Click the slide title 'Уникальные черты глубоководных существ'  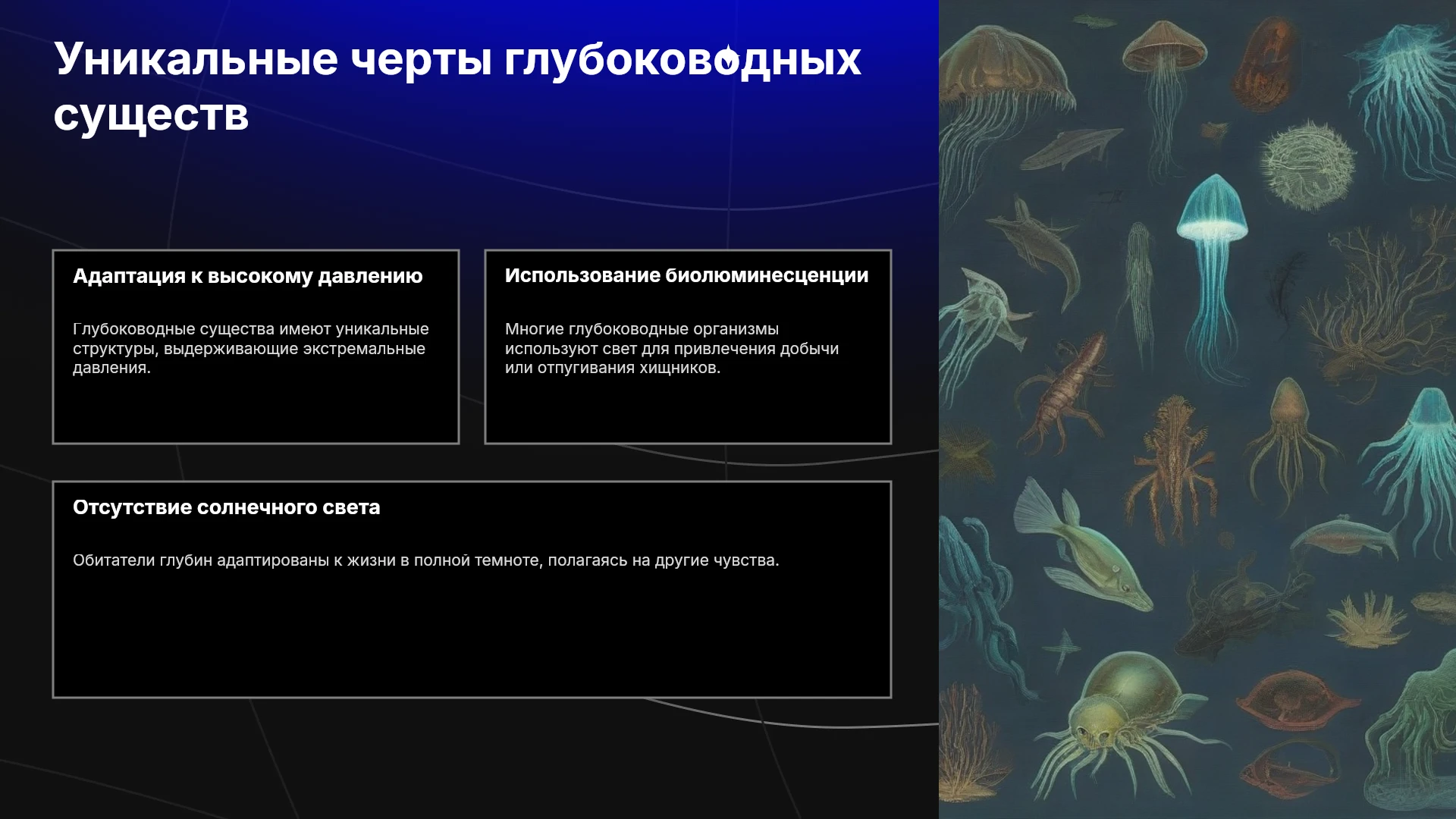click(x=457, y=86)
